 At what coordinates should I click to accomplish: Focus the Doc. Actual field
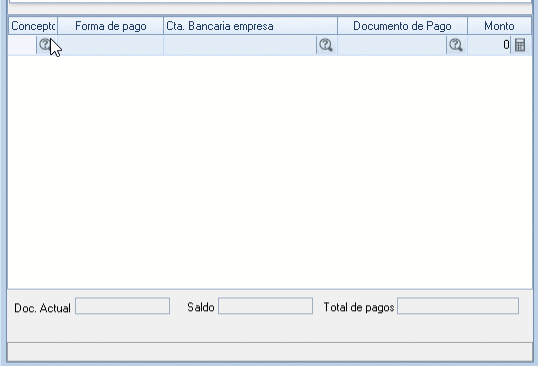[122, 306]
